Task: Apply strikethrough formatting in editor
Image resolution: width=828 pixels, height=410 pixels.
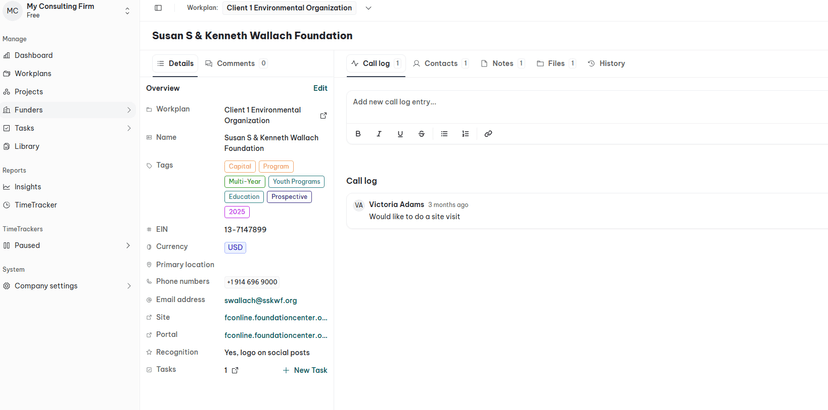Action: 421,134
